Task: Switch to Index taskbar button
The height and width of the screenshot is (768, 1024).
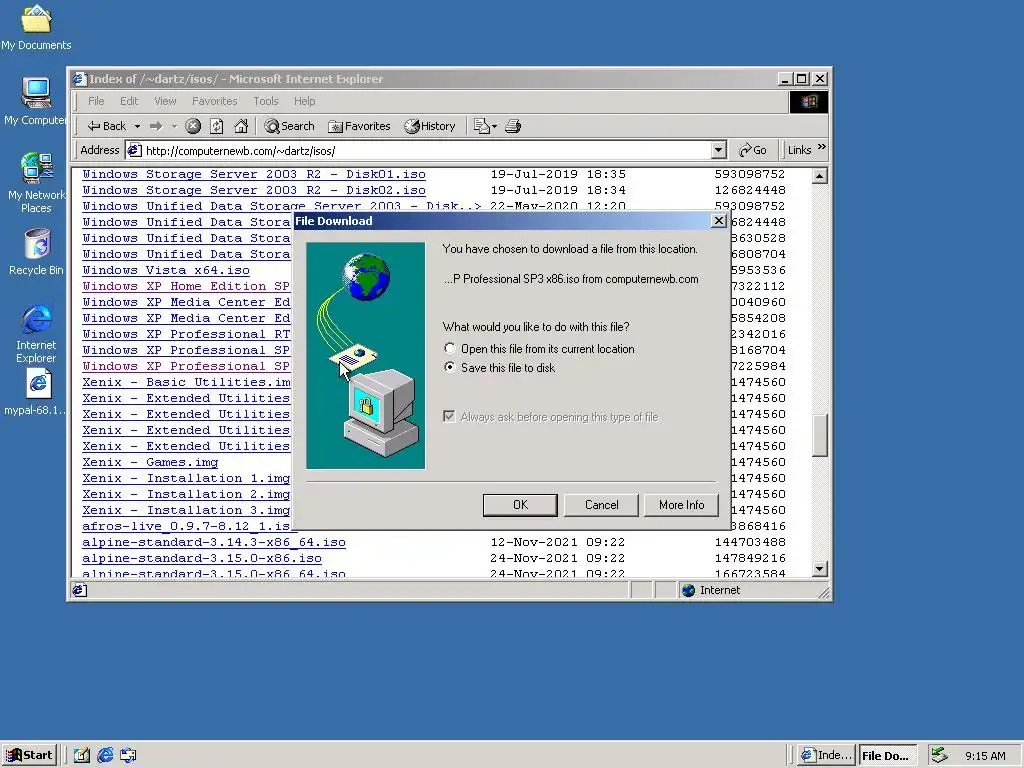Action: coord(827,755)
